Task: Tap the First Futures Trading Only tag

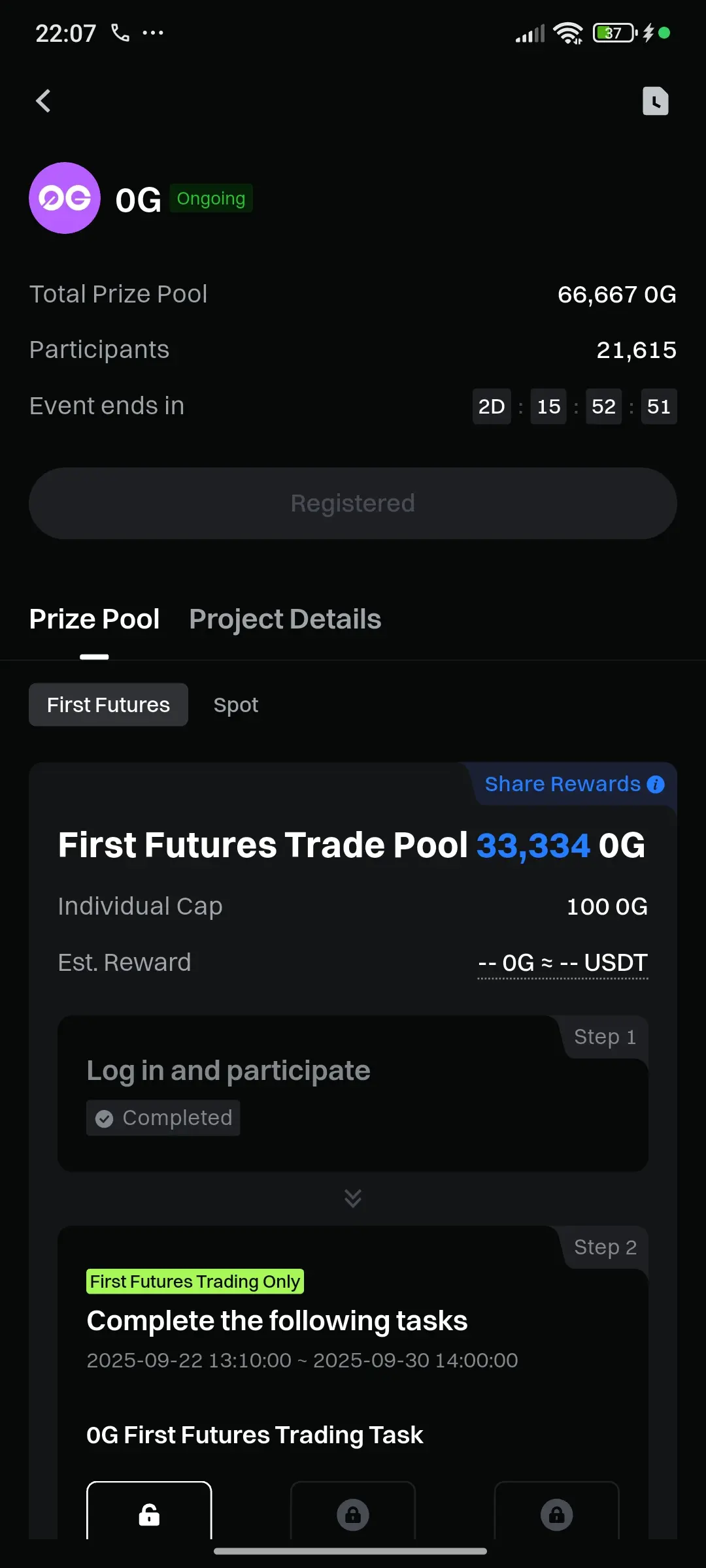Action: [x=195, y=1282]
